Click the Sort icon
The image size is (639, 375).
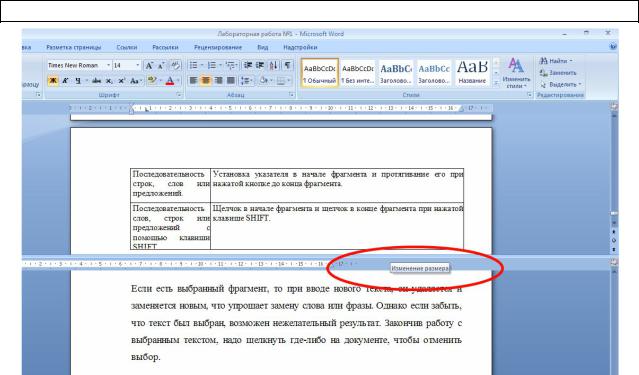click(x=274, y=65)
